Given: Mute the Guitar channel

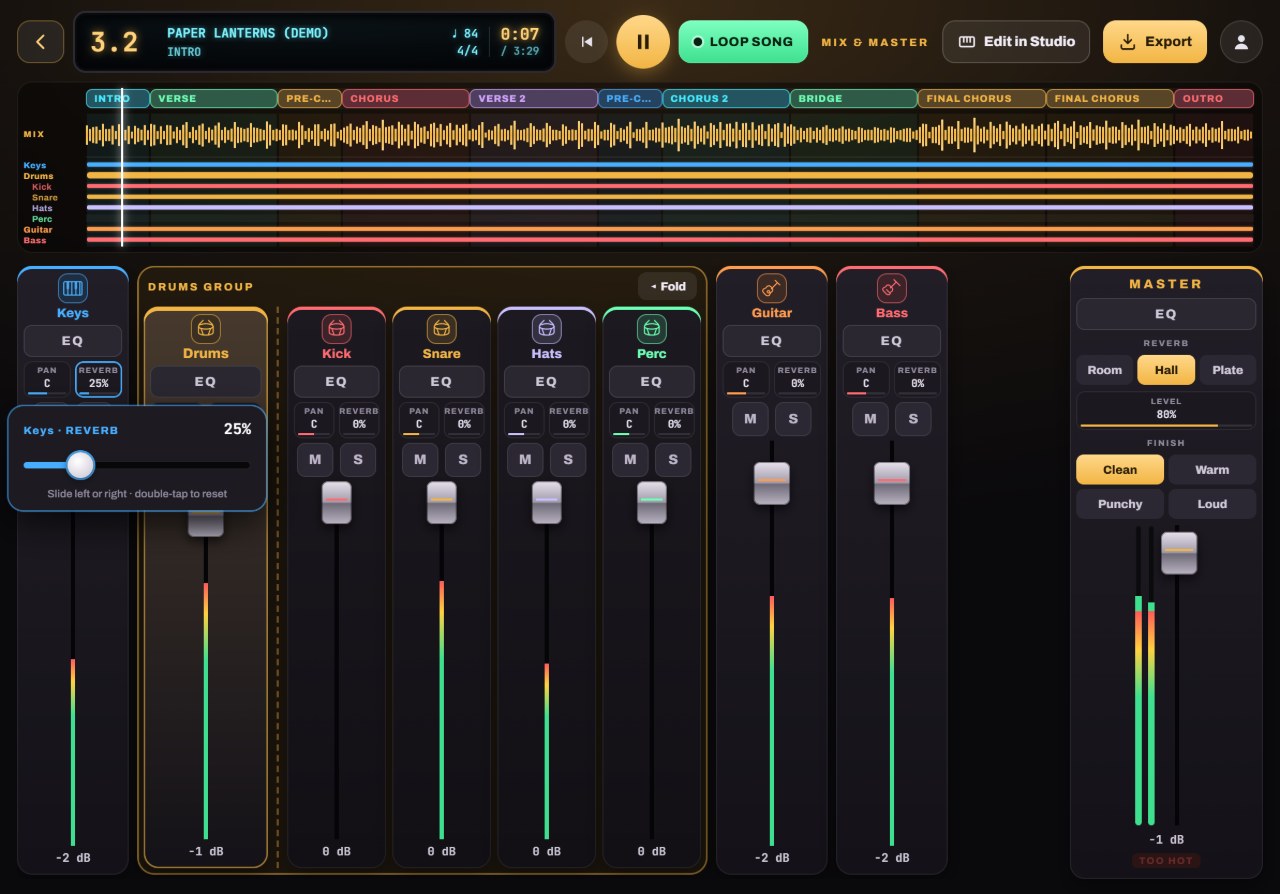Looking at the screenshot, I should 751,419.
